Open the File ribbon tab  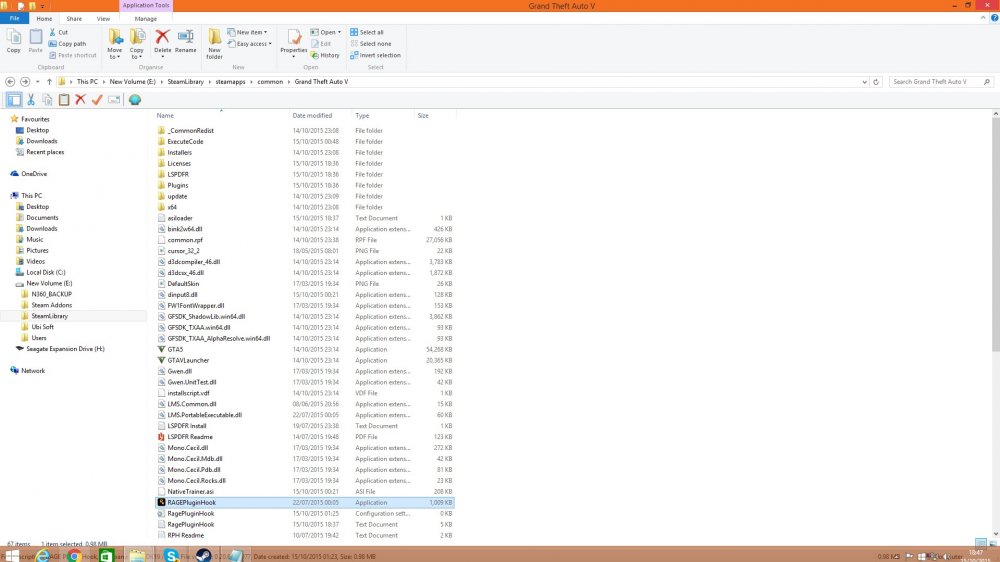(x=14, y=18)
